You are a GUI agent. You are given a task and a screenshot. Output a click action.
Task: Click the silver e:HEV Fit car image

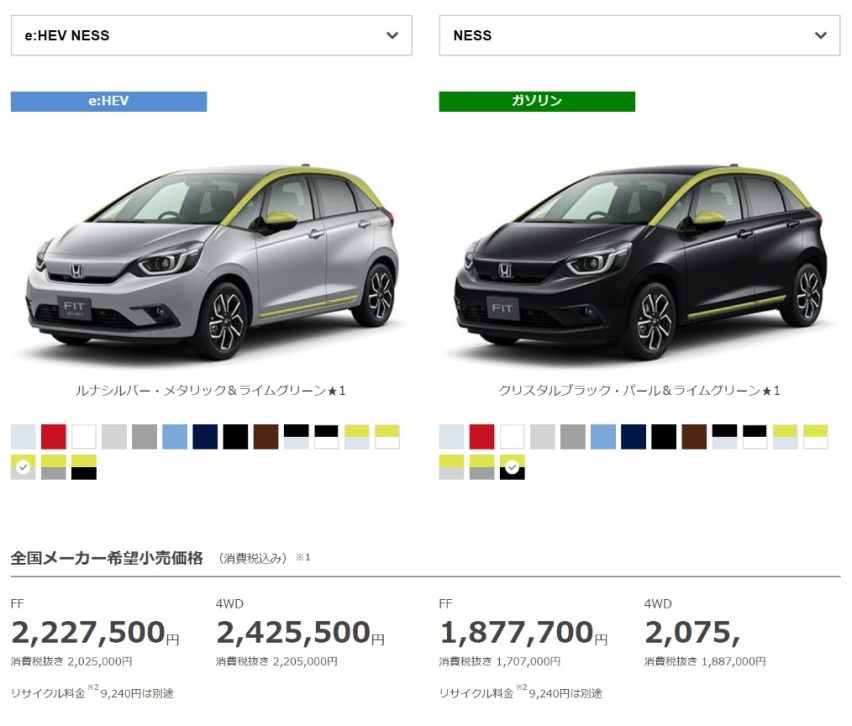(x=212, y=261)
